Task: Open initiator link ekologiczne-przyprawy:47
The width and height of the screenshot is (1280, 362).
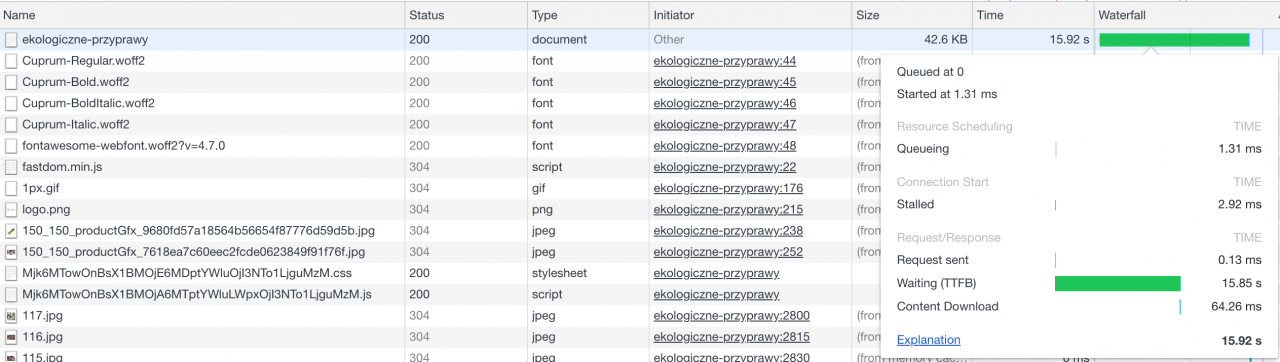Action: (x=725, y=124)
